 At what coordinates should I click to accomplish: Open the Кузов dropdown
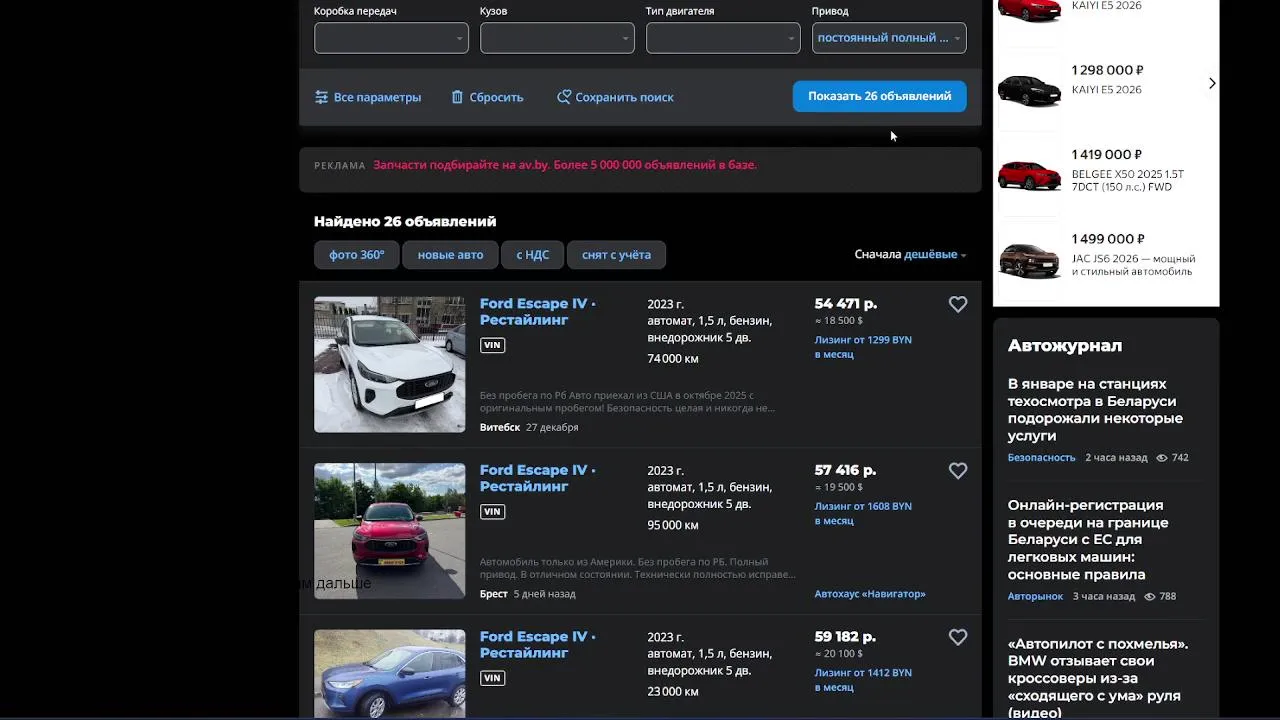(557, 38)
